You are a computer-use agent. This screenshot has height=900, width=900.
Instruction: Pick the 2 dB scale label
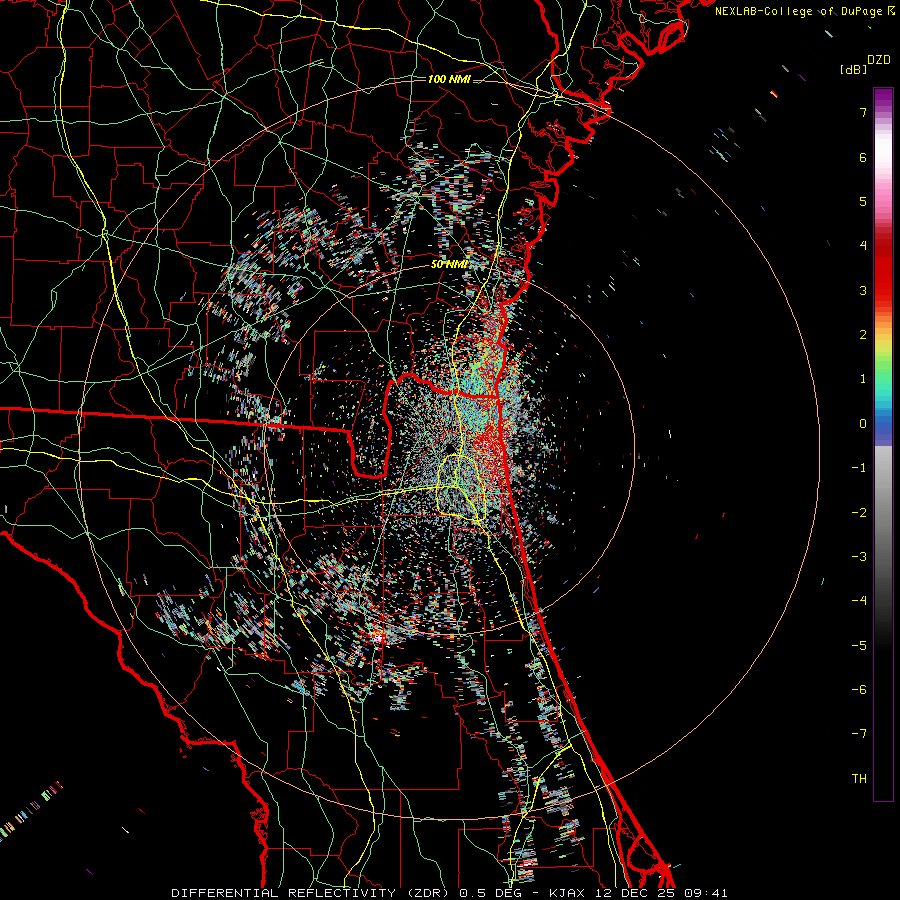coord(863,335)
